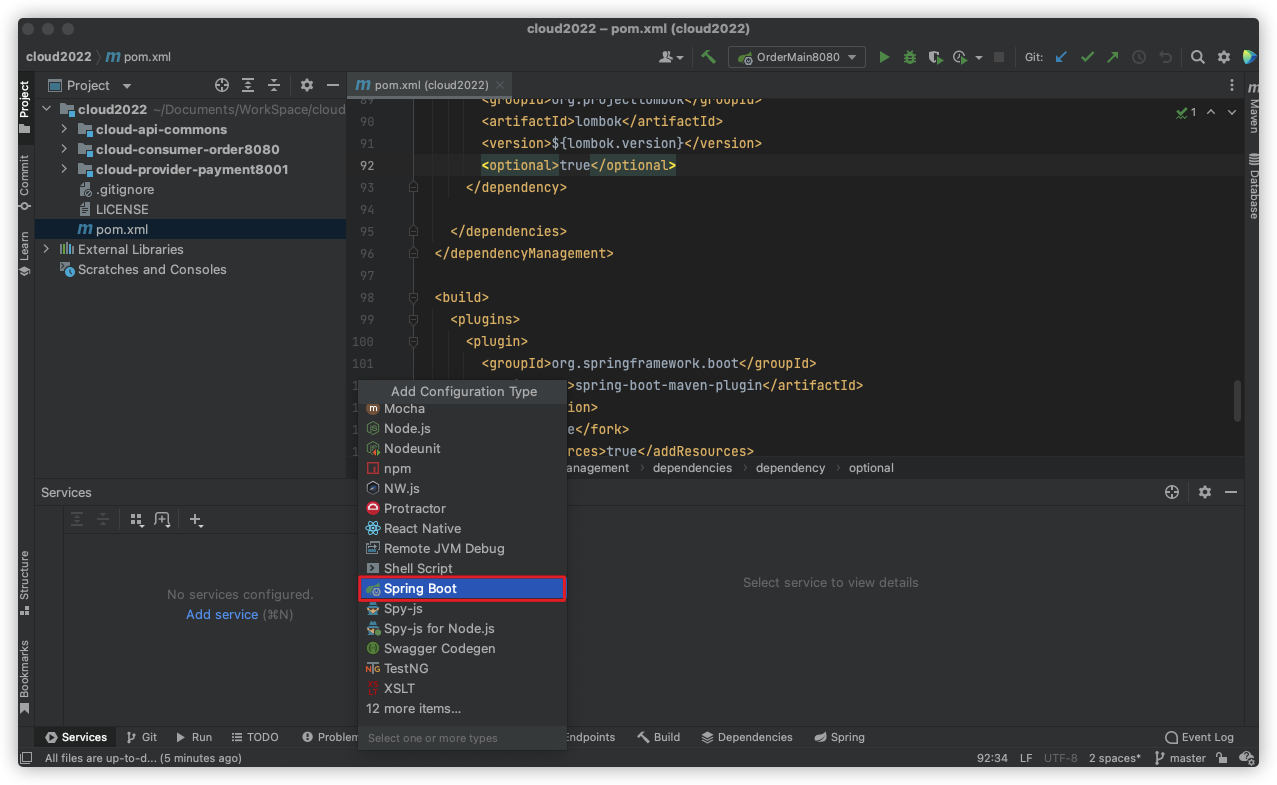Select Remote JVM Debug configuration type
This screenshot has width=1277, height=785.
tap(462, 548)
